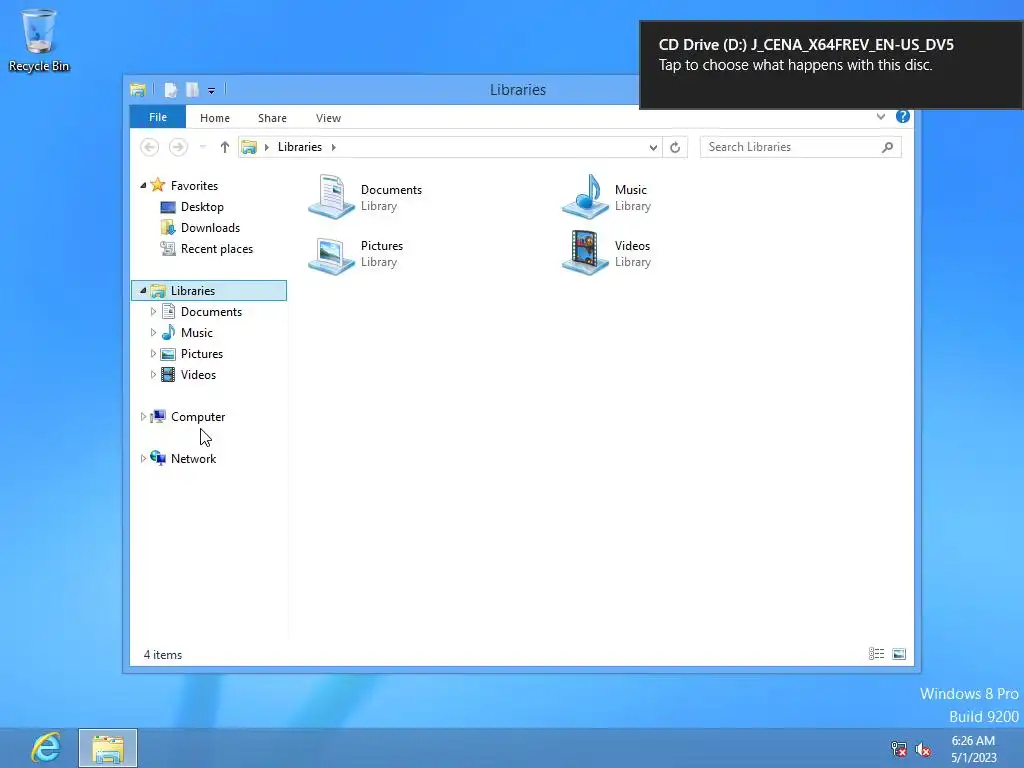Click the CD Drive notification popup
This screenshot has height=768, width=1024.
(831, 65)
